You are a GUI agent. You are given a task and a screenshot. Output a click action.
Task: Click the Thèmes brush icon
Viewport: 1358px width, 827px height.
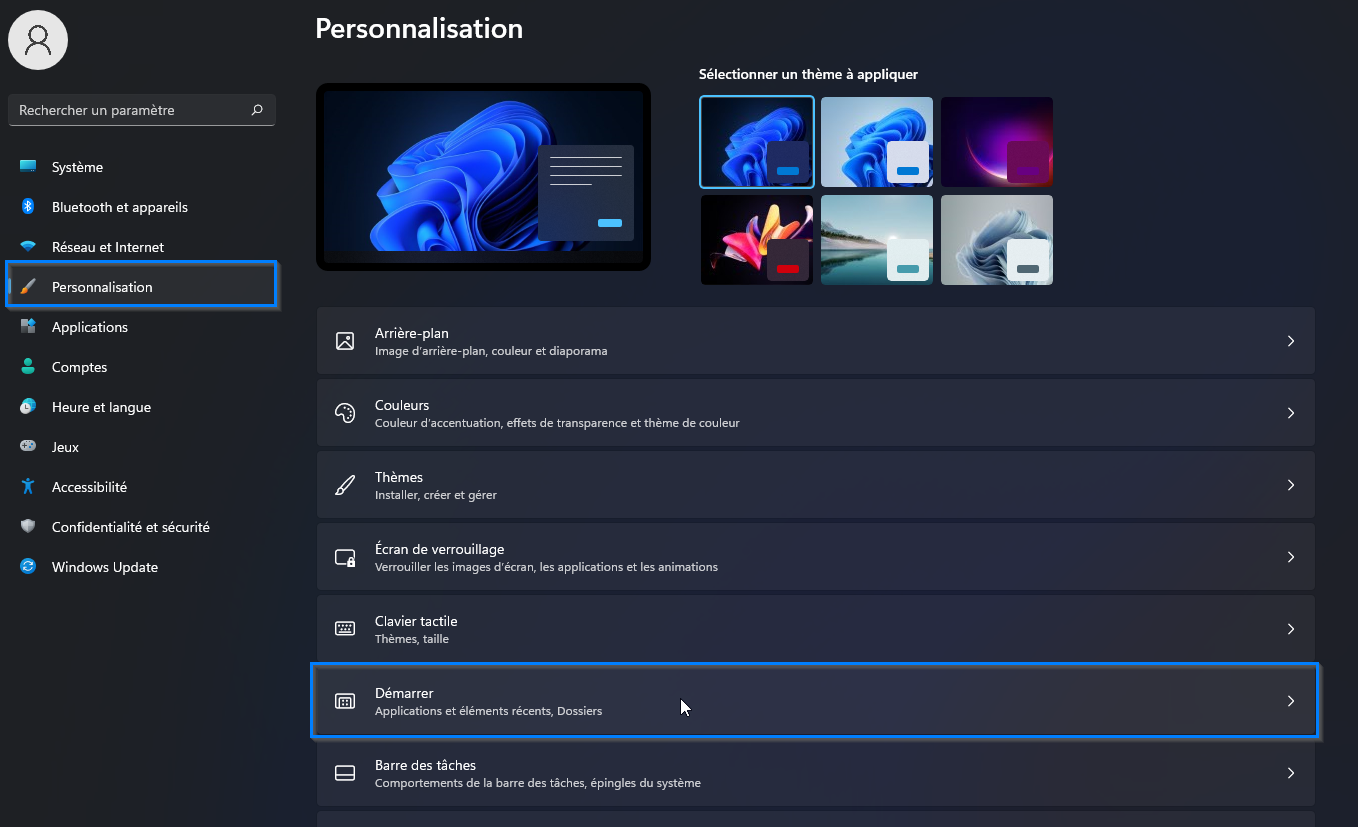coord(345,485)
